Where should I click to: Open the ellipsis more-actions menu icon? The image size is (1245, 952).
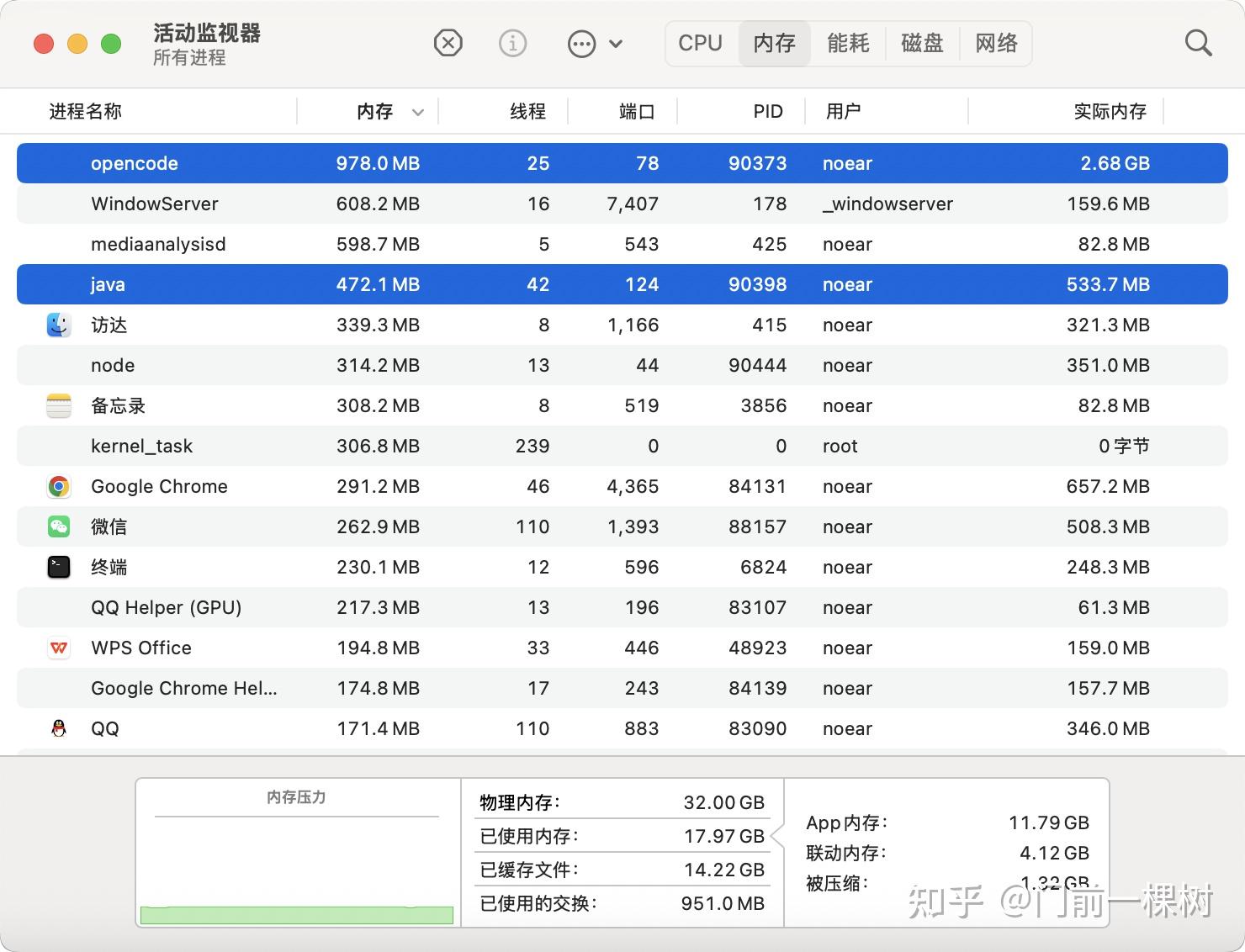[581, 44]
